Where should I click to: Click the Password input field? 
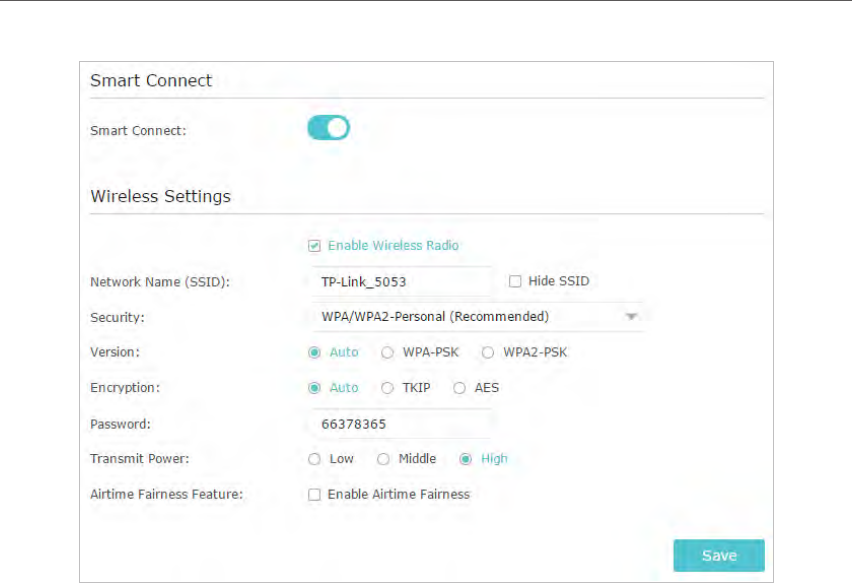point(402,424)
